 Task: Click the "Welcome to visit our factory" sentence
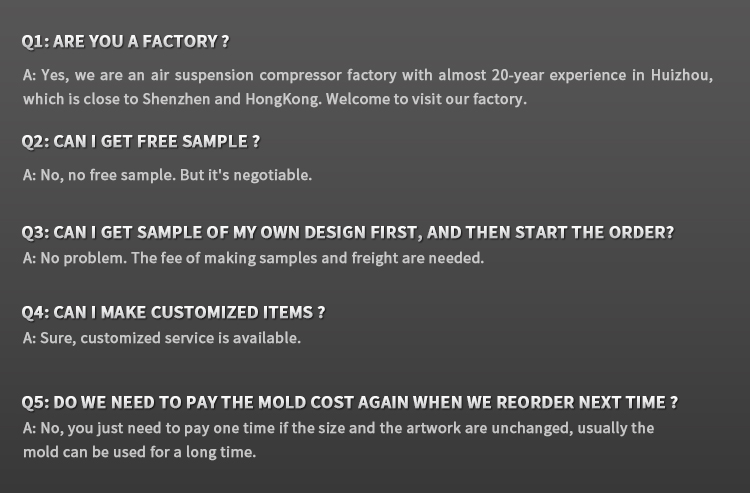(x=426, y=99)
